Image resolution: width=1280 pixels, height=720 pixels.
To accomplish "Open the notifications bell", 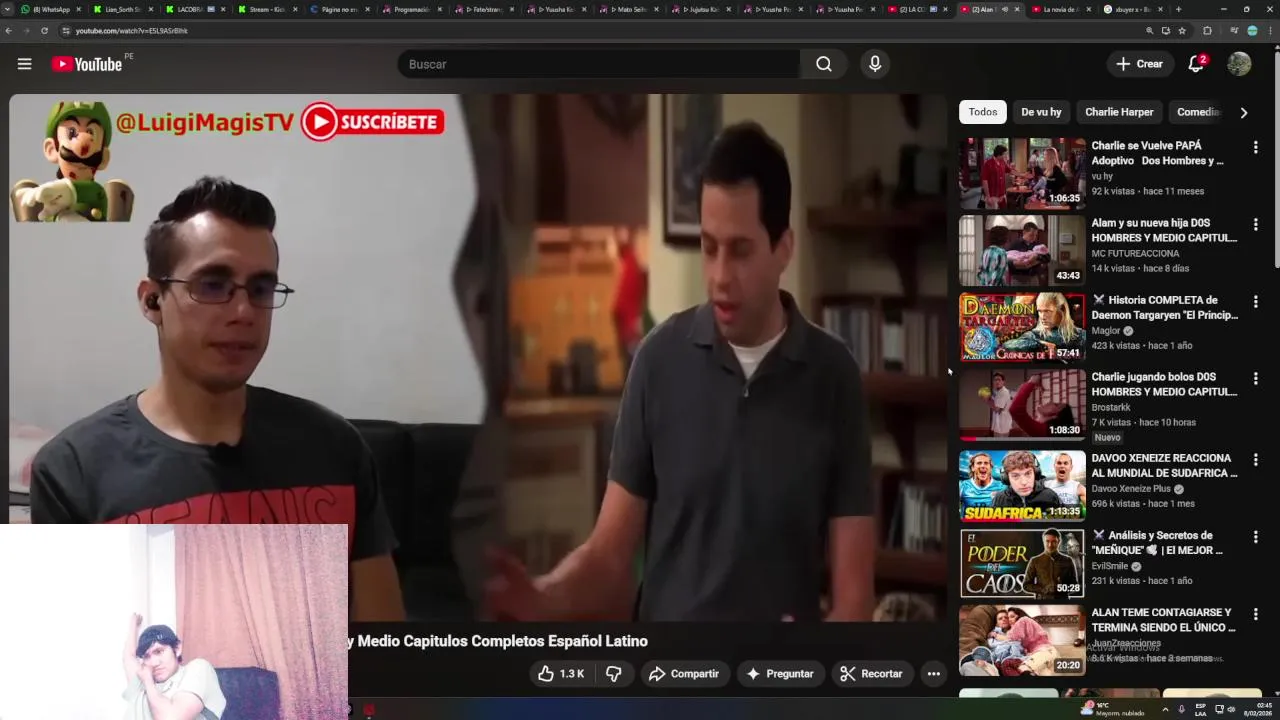I will (1196, 64).
